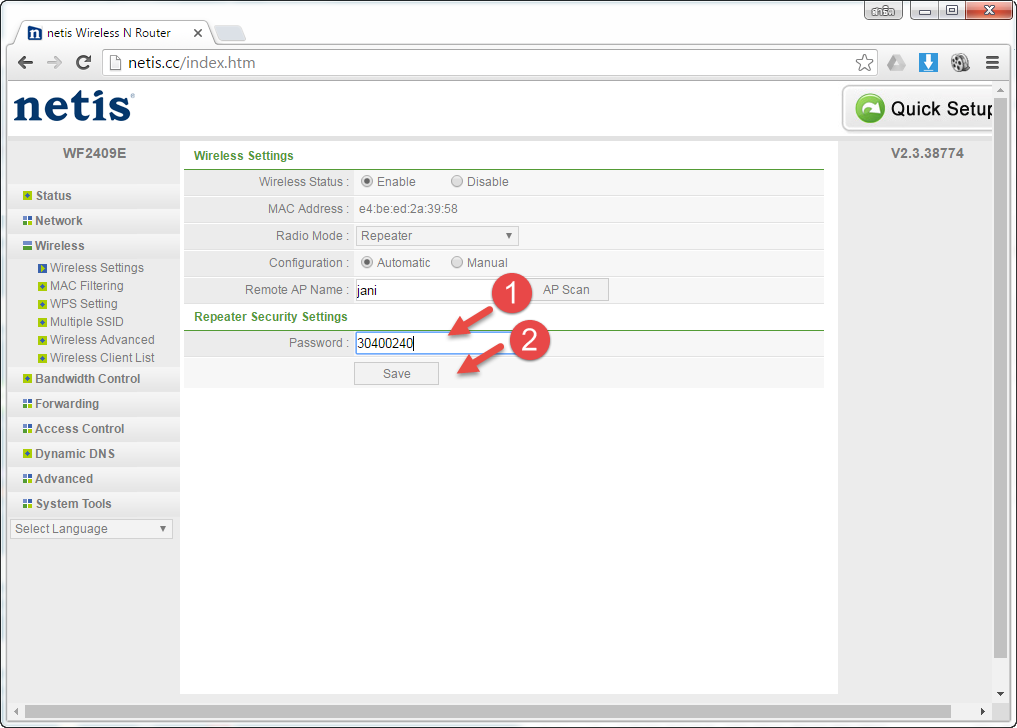This screenshot has width=1017, height=728.
Task: Open the Google Drive extension icon
Action: [896, 62]
